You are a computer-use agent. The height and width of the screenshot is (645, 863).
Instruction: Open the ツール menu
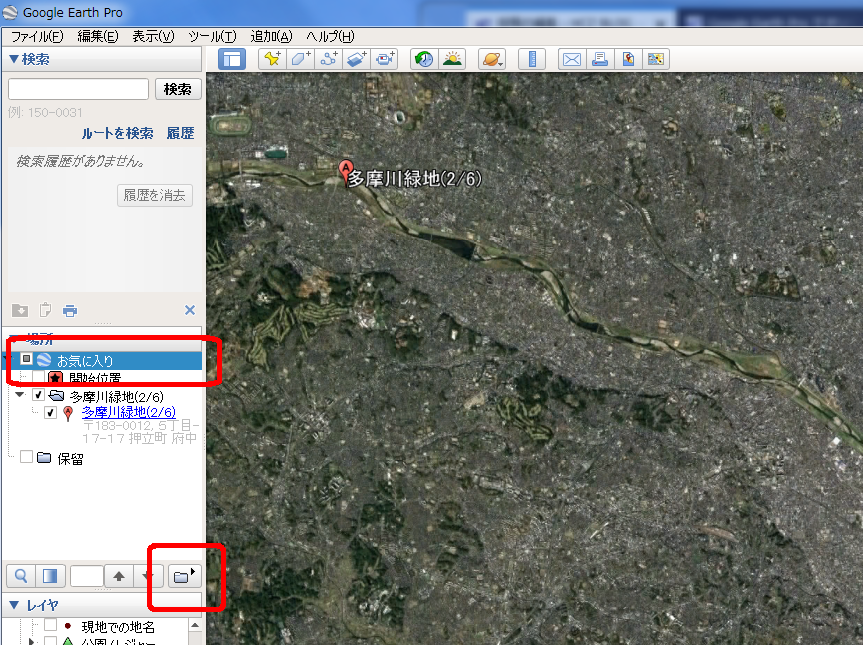pos(212,36)
